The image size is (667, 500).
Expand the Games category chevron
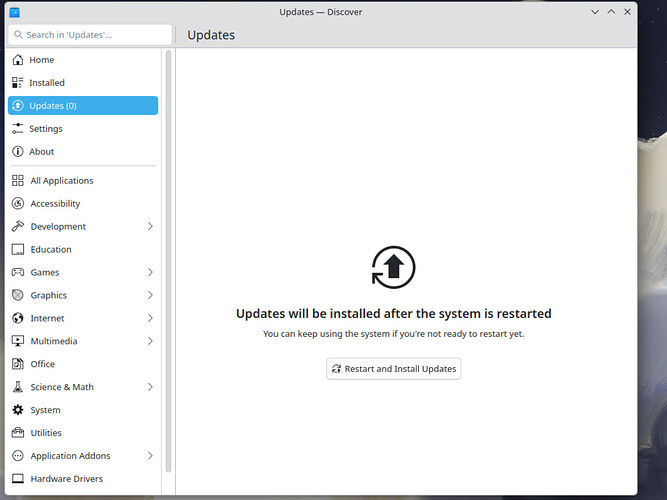coord(150,272)
